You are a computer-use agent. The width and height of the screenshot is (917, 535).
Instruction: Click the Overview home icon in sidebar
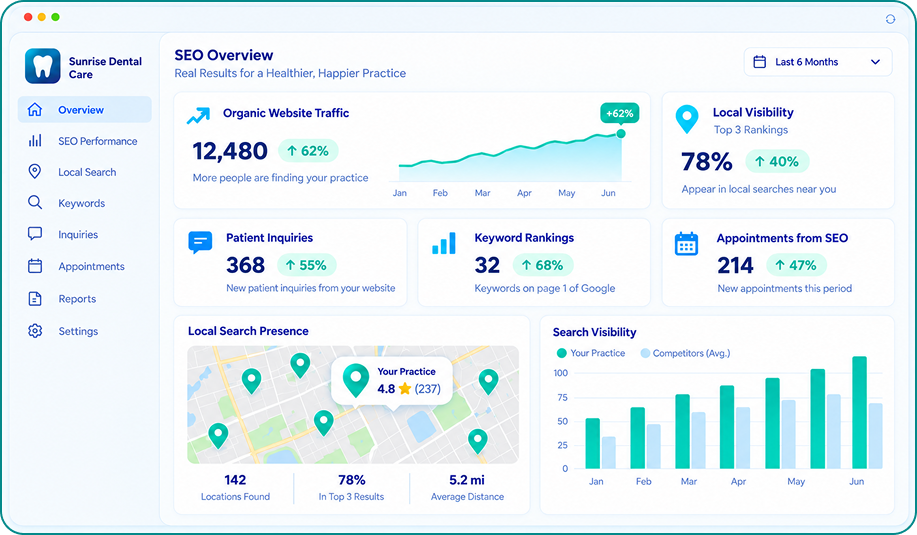point(35,109)
